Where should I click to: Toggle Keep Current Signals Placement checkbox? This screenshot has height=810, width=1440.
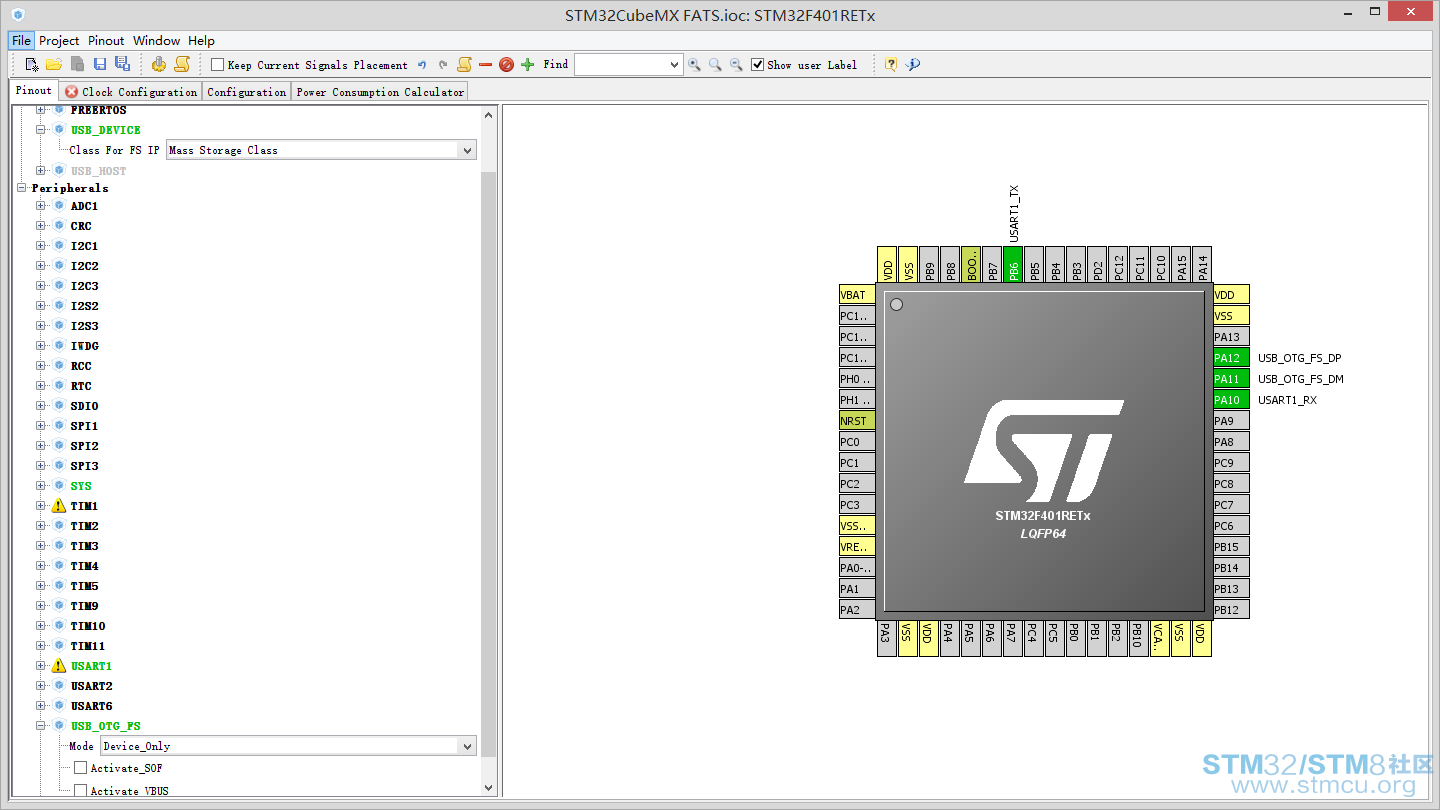click(217, 65)
